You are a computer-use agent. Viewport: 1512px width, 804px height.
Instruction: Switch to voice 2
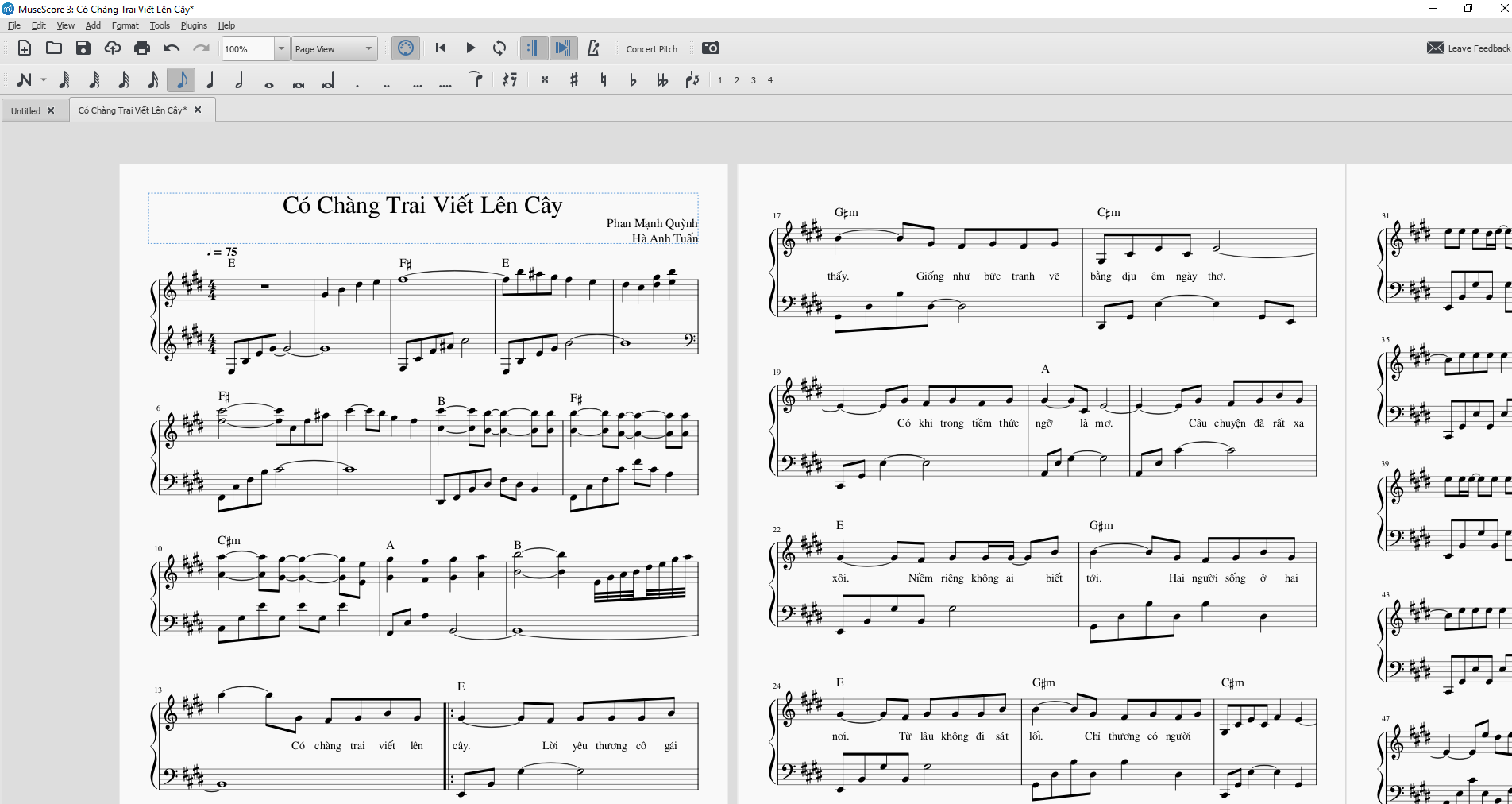point(737,80)
